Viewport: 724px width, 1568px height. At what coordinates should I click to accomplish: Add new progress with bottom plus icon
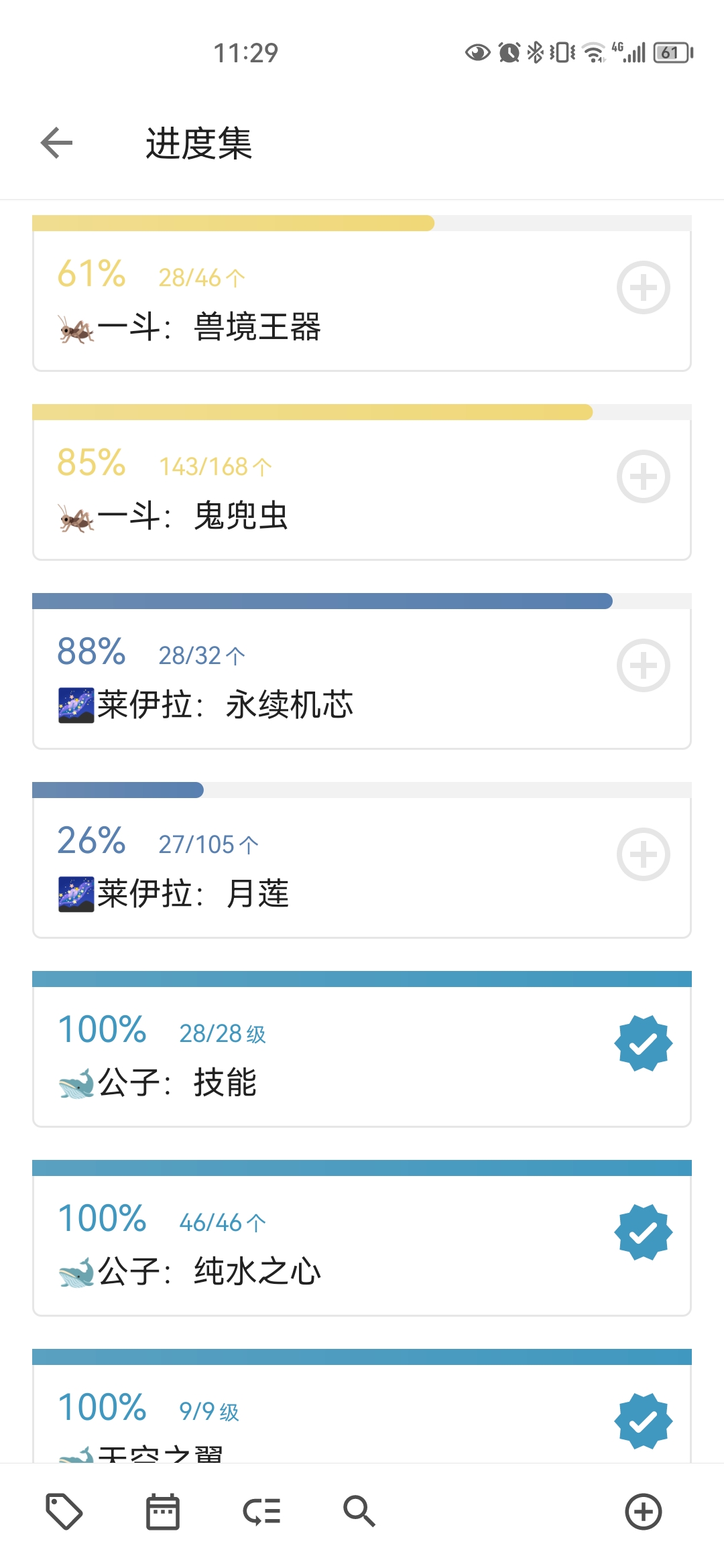[x=644, y=1512]
